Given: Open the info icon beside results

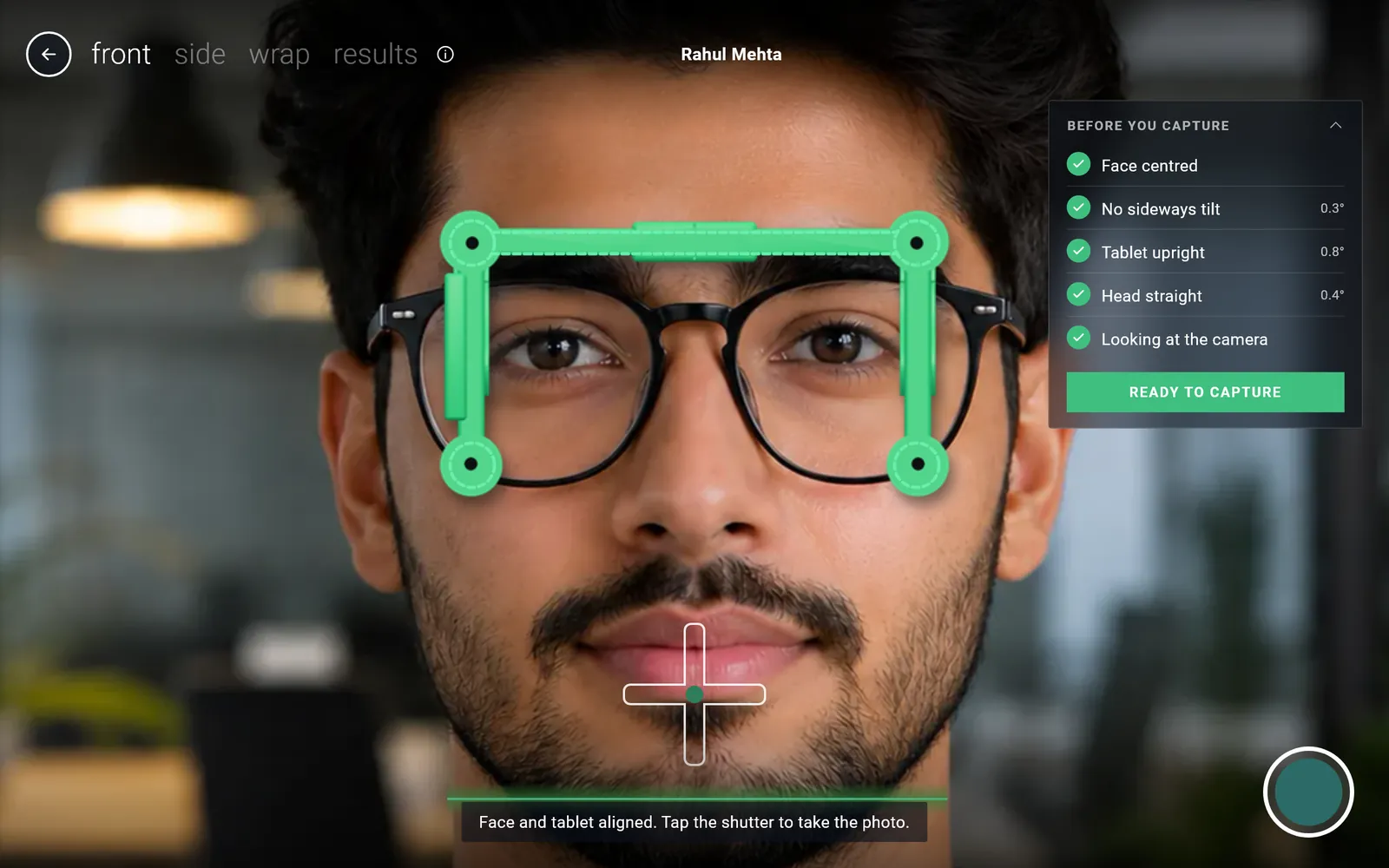Looking at the screenshot, I should tap(445, 55).
